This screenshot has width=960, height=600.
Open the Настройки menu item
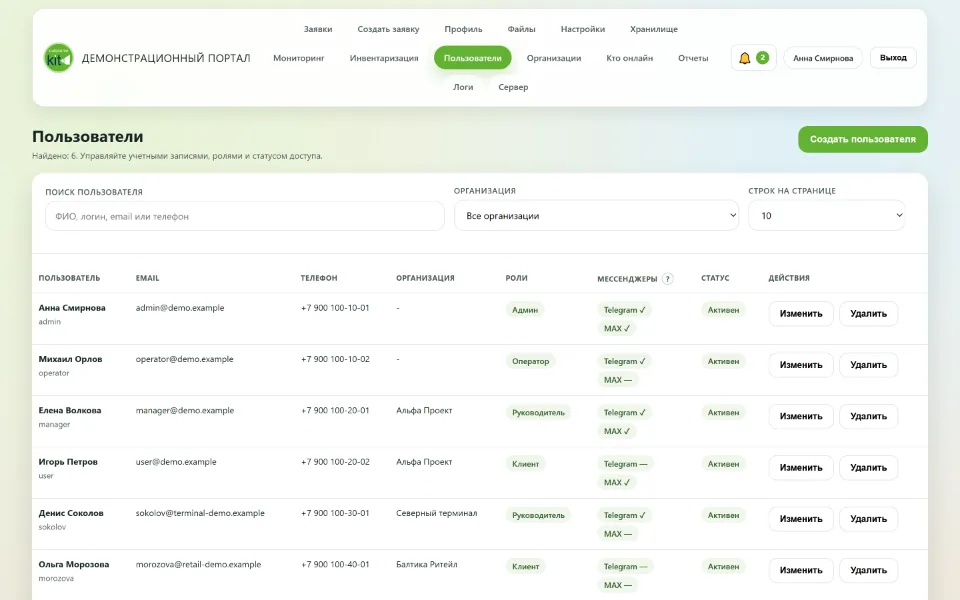pyautogui.click(x=583, y=29)
